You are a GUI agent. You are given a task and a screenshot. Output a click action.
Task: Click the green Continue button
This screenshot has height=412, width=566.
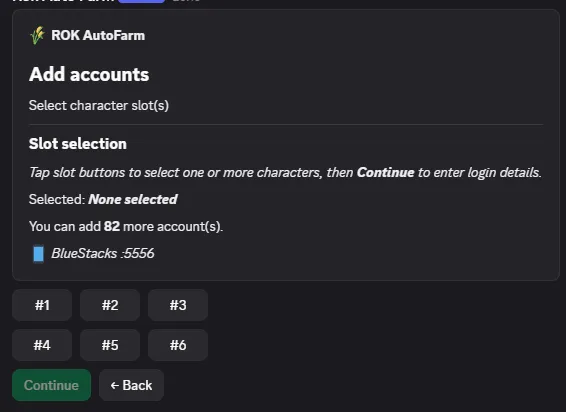tap(51, 385)
